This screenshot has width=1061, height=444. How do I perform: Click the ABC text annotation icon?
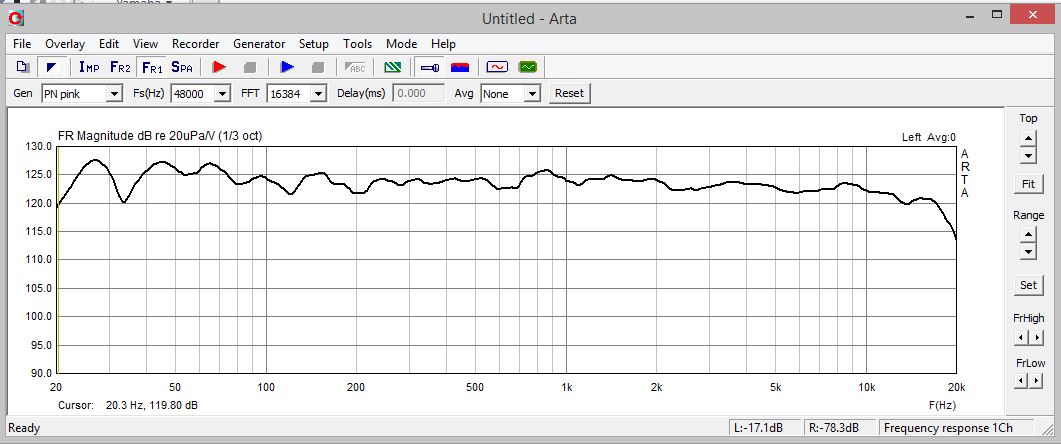[x=355, y=67]
